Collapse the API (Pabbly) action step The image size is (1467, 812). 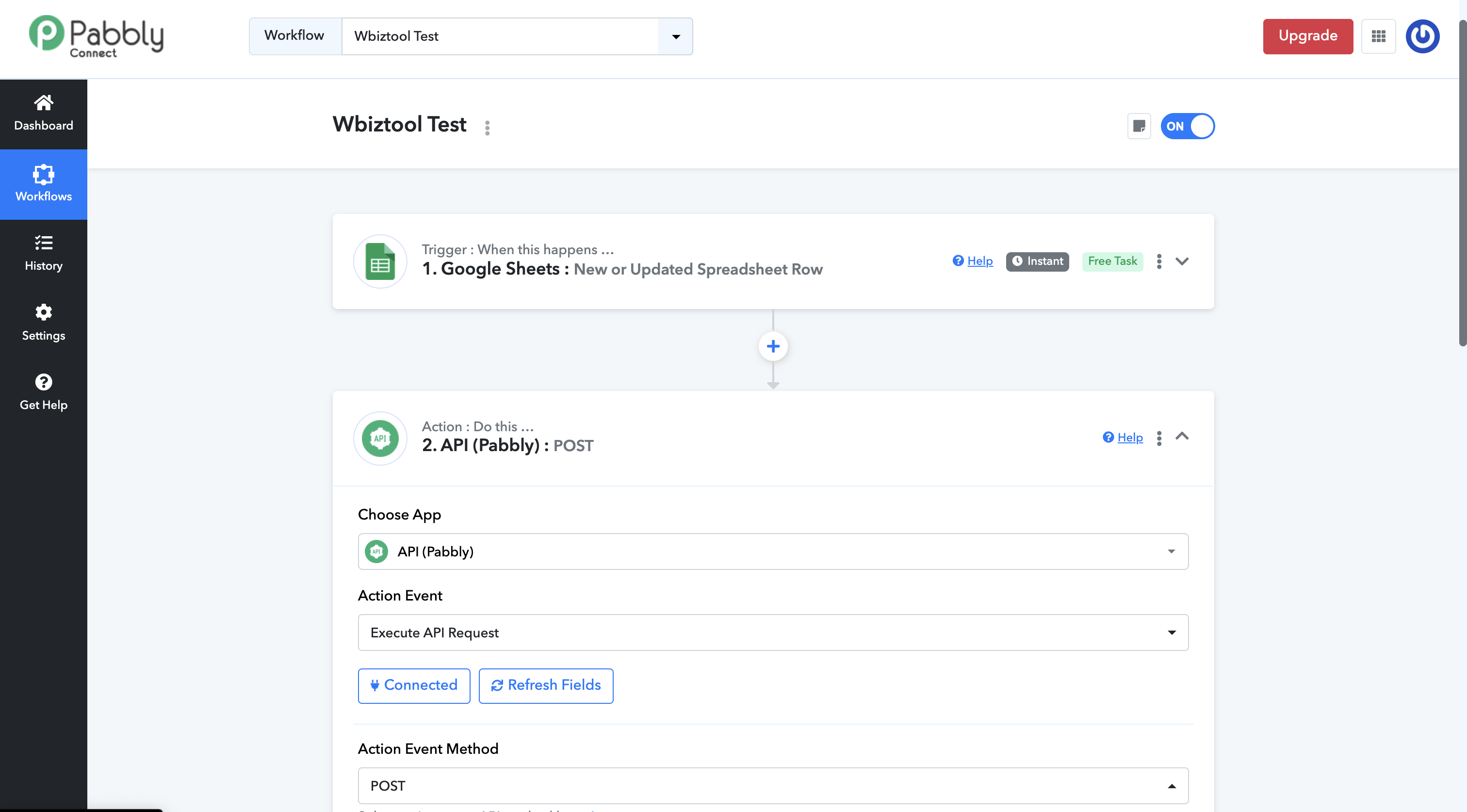[x=1182, y=437]
